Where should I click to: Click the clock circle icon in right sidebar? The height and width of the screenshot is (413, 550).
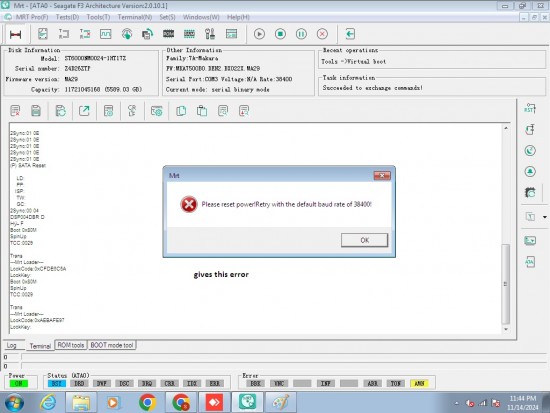click(x=530, y=151)
